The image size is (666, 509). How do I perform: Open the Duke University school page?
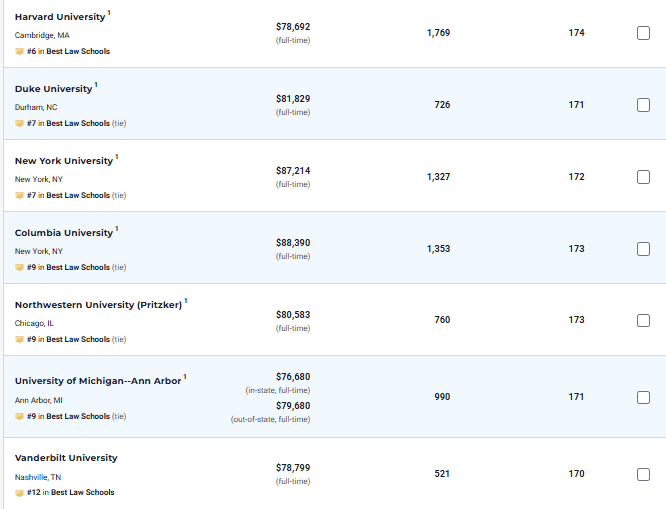point(53,89)
